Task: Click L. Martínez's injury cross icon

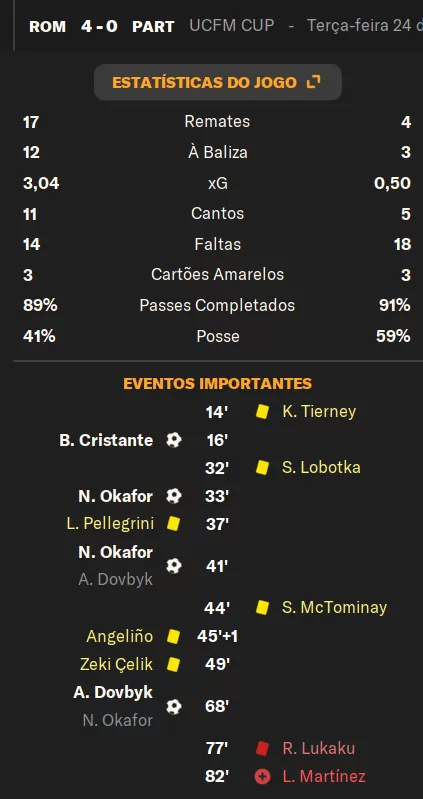Action: pos(262,777)
